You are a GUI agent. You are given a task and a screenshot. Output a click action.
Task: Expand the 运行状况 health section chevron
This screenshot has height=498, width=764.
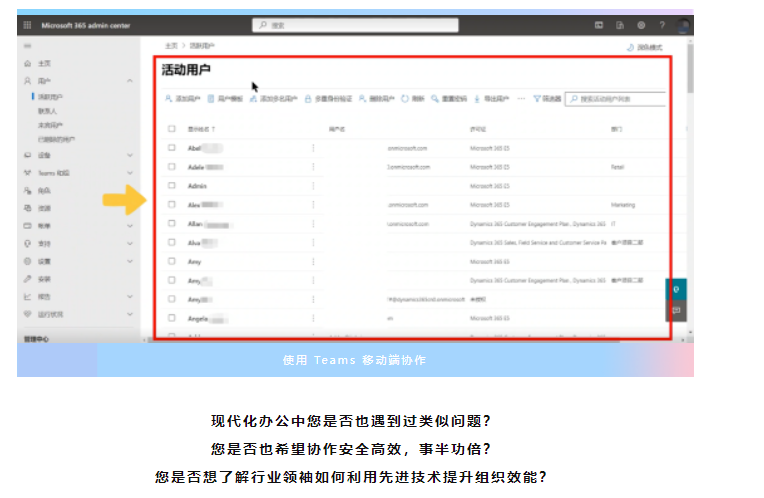pos(130,314)
